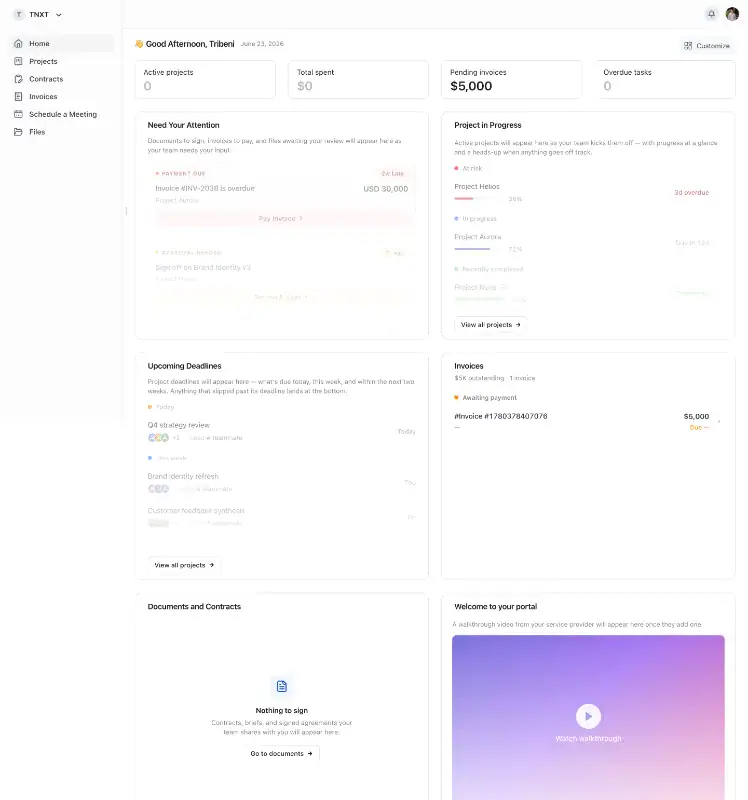Click the Contracts sidebar icon

pos(18,79)
